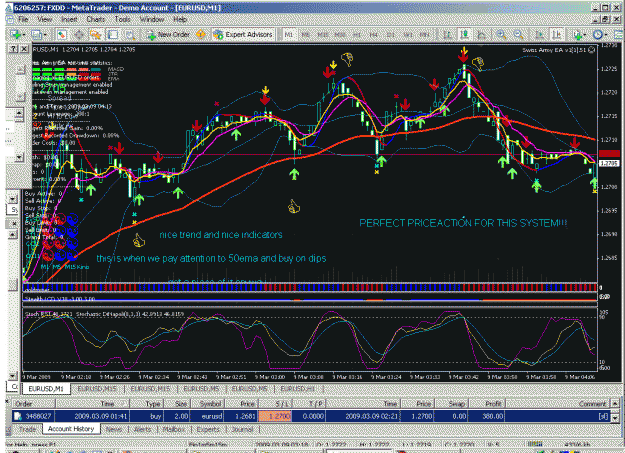Open the News terminal tab
625x453 pixels.
coord(114,429)
